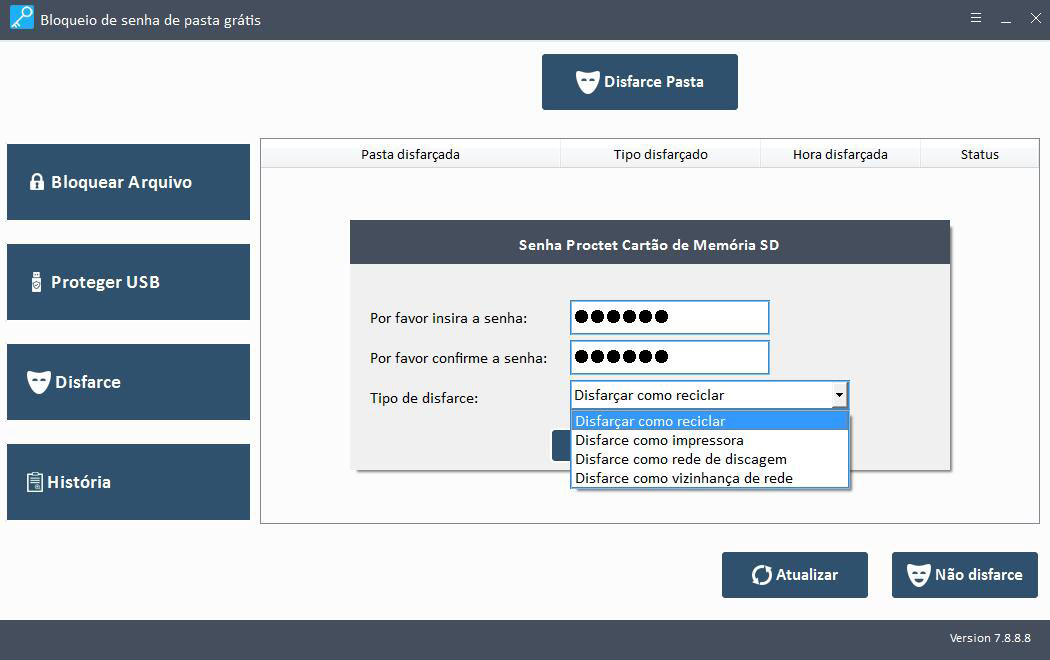Click the clipboard icon next to História

pyautogui.click(x=35, y=482)
